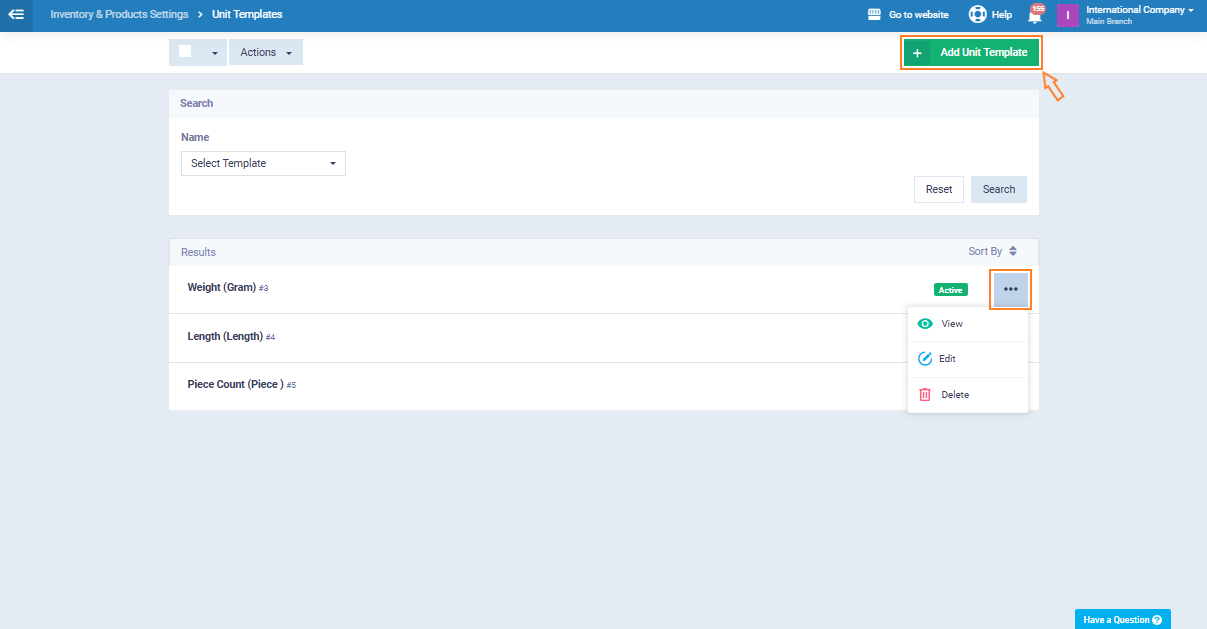Click the trash icon beside Delete
This screenshot has width=1207, height=629.
tap(925, 395)
